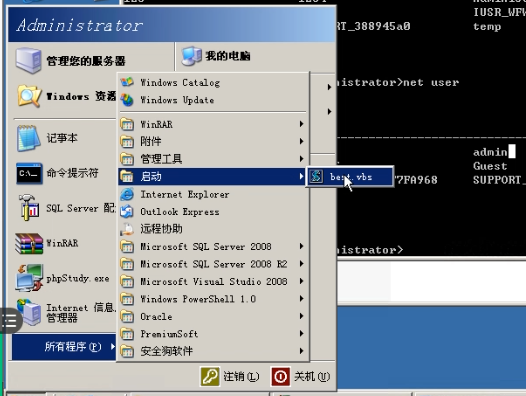Open Windows PowerShell 1.0 folder
Image resolution: width=526 pixels, height=396 pixels.
(213, 299)
